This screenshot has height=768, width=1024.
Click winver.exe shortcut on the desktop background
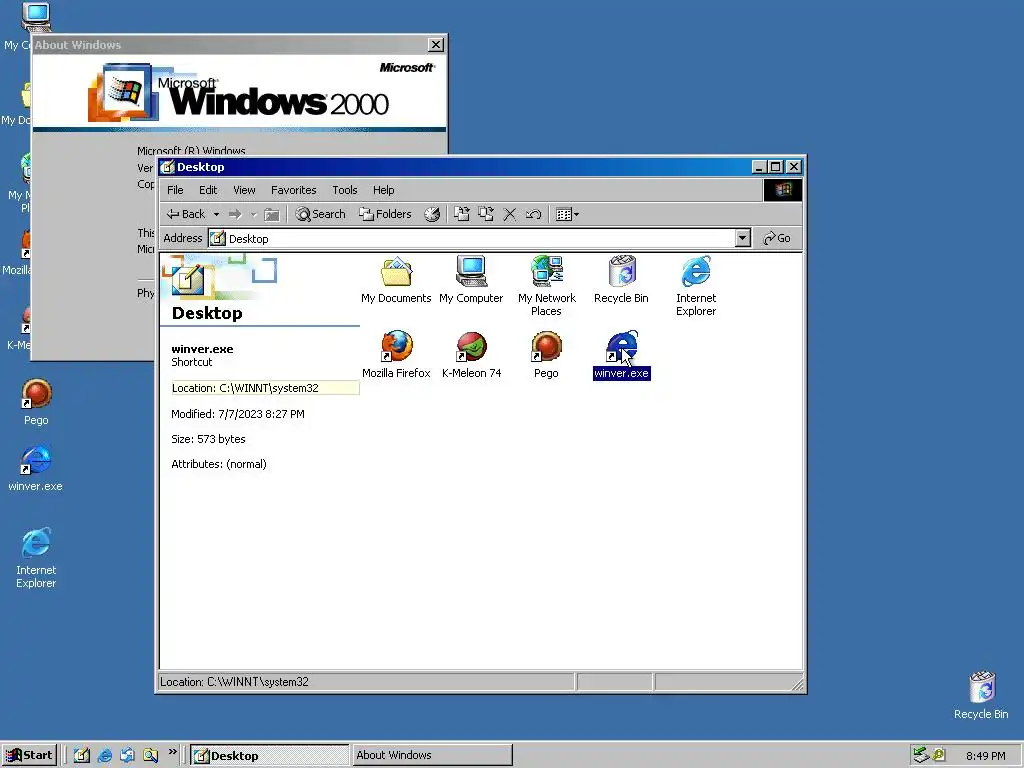35,469
